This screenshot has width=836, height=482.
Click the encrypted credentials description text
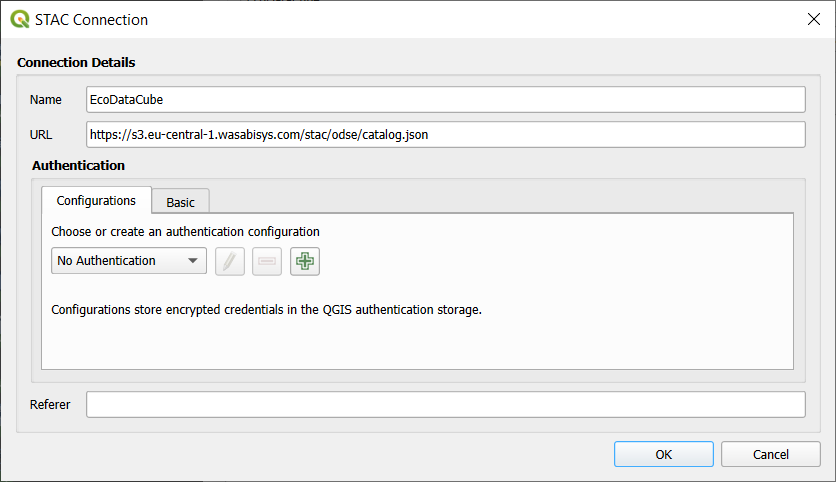[267, 310]
